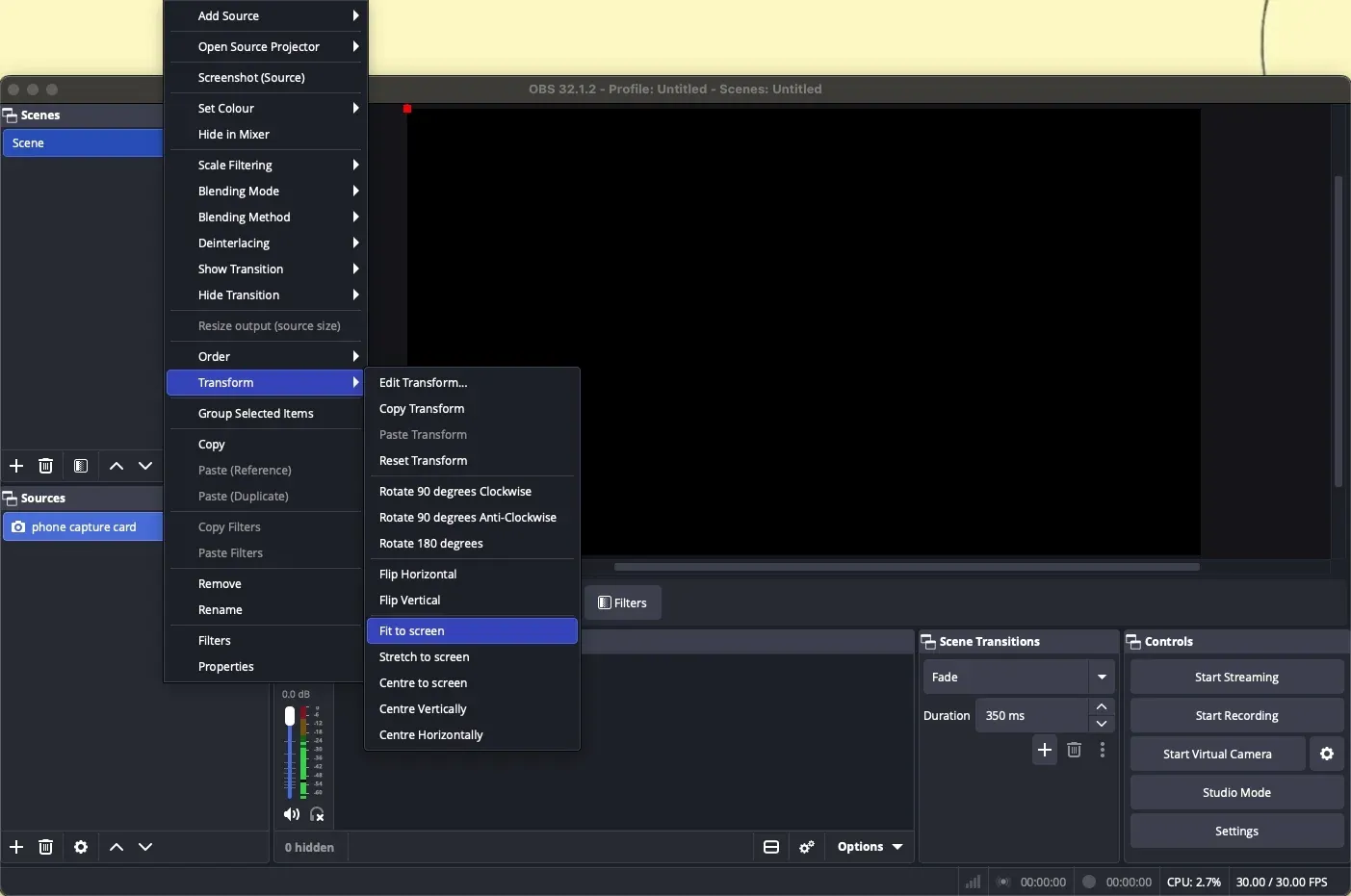Select Reset Transform entry
The image size is (1351, 896).
pos(472,461)
